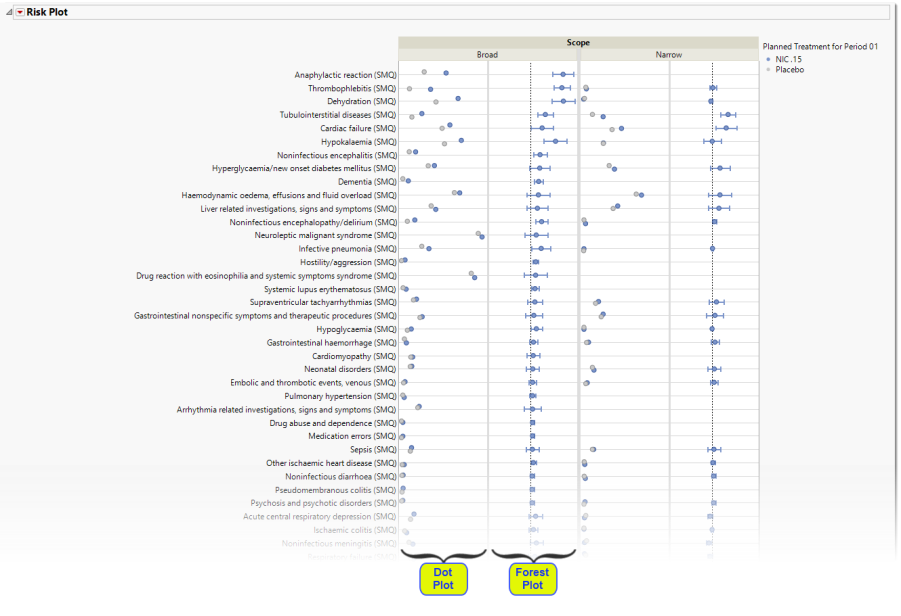This screenshot has width=901, height=616.
Task: Select Psychosis and psychotic disorders (SMQ) label
Action: pyautogui.click(x=324, y=503)
